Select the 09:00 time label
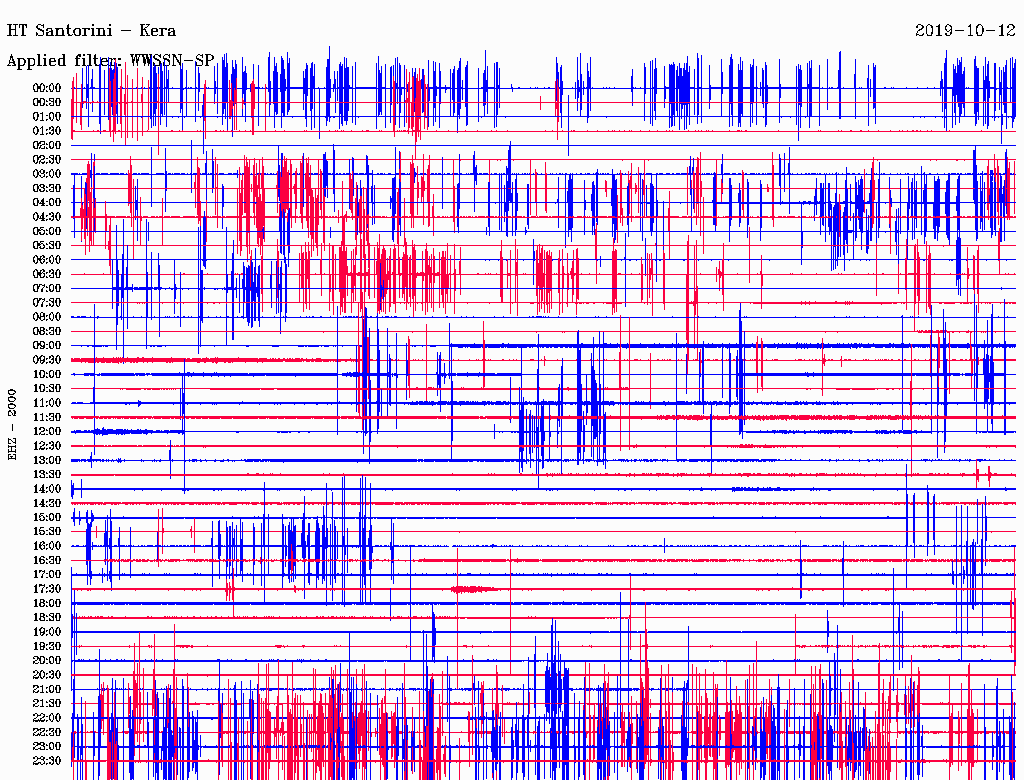The width and height of the screenshot is (1024, 780). (x=47, y=346)
